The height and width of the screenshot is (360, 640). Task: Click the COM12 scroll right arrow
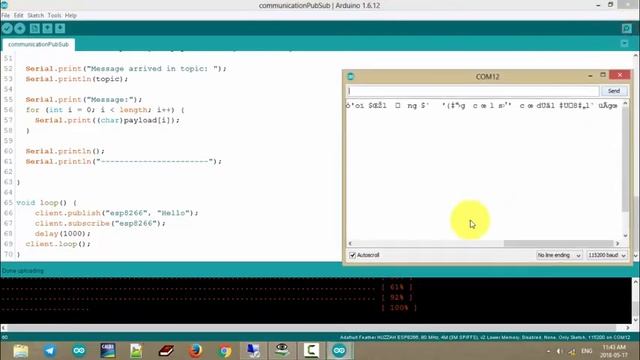(617, 243)
